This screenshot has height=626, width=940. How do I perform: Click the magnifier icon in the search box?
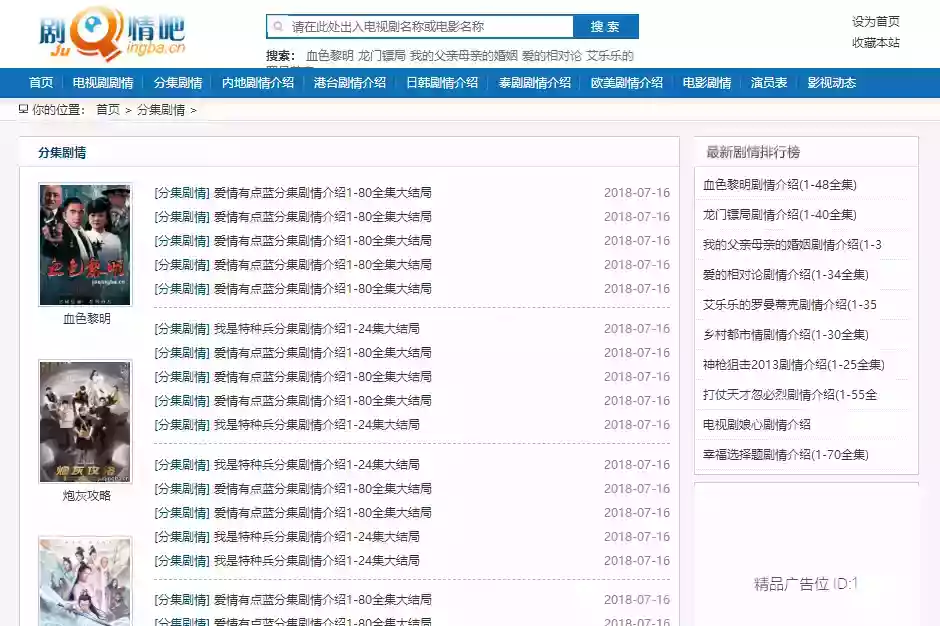point(278,26)
